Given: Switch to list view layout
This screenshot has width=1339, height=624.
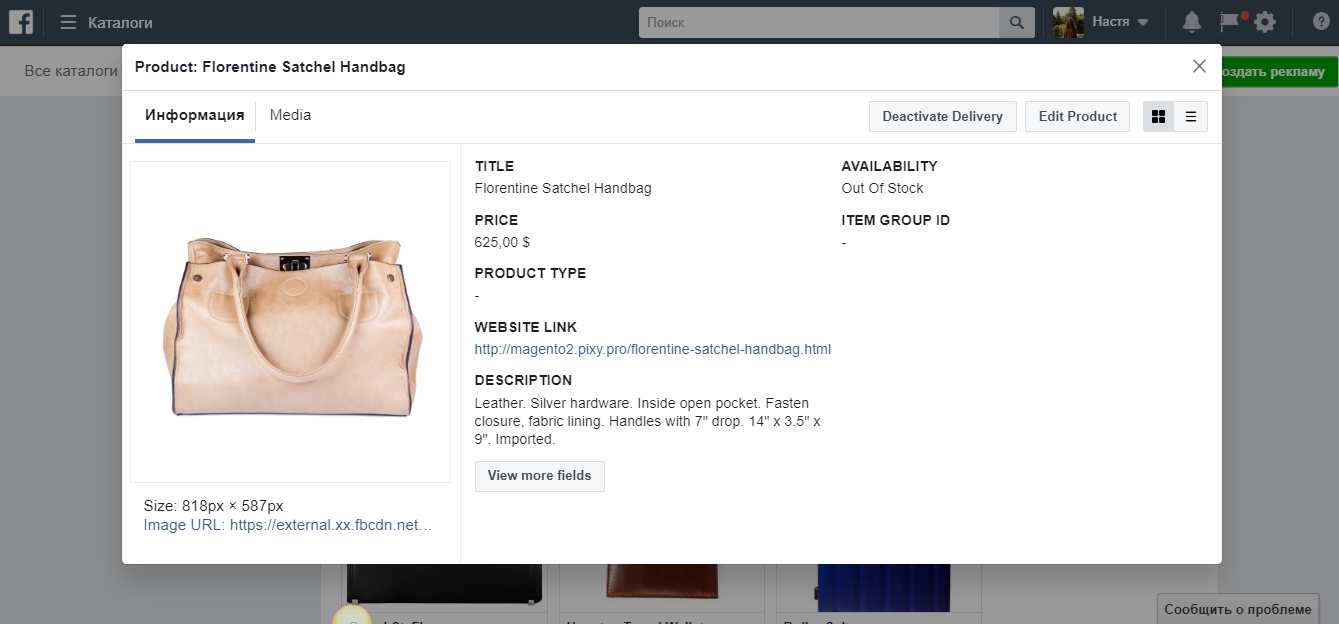Looking at the screenshot, I should coord(1191,116).
